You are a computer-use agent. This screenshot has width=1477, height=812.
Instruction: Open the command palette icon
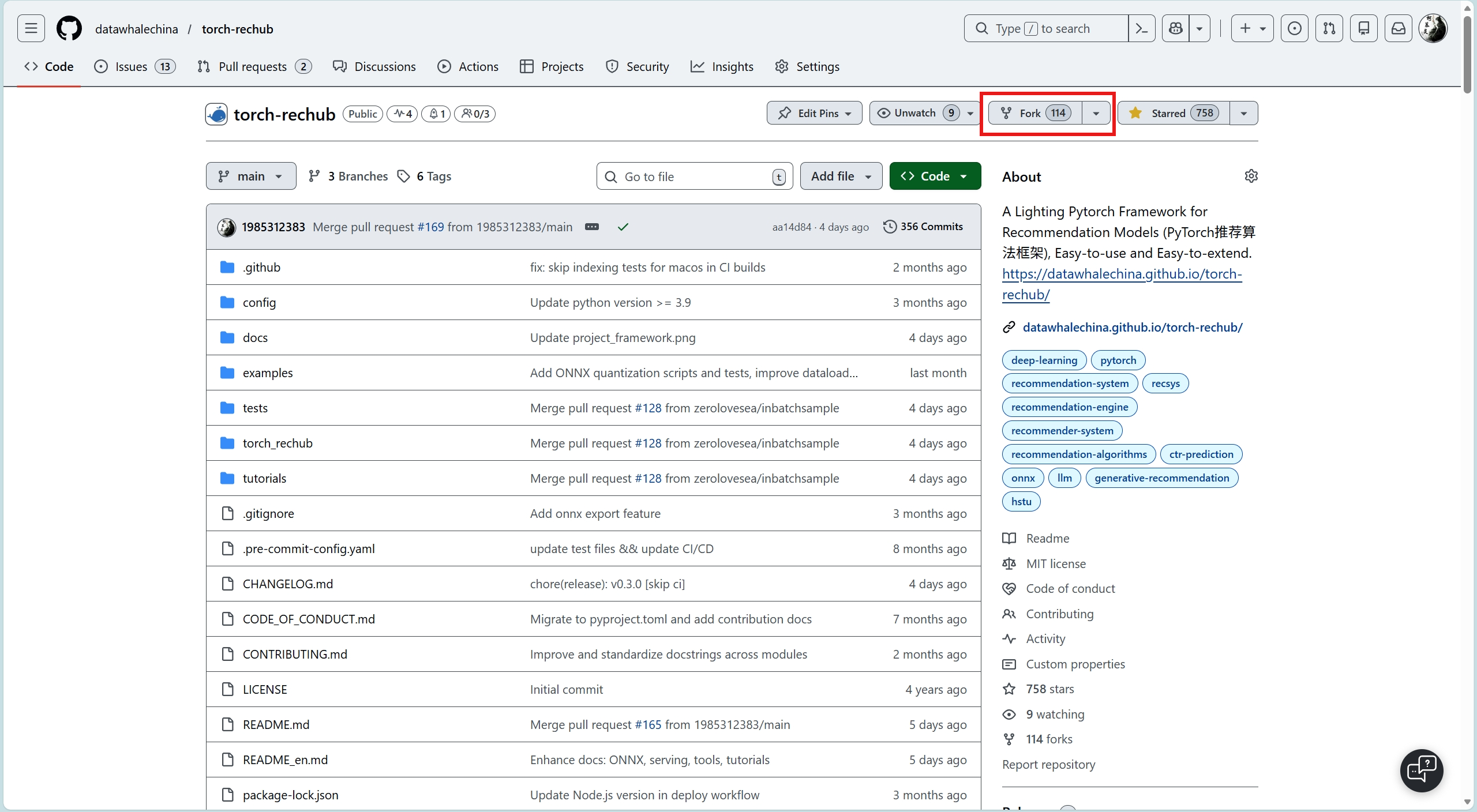(x=1141, y=29)
